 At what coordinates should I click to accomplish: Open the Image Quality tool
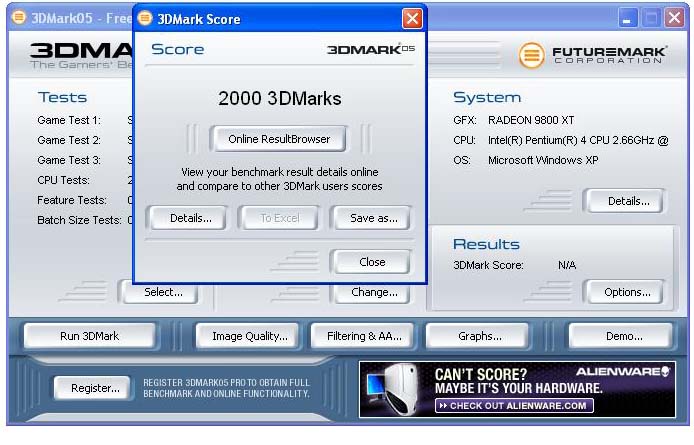[x=249, y=336]
